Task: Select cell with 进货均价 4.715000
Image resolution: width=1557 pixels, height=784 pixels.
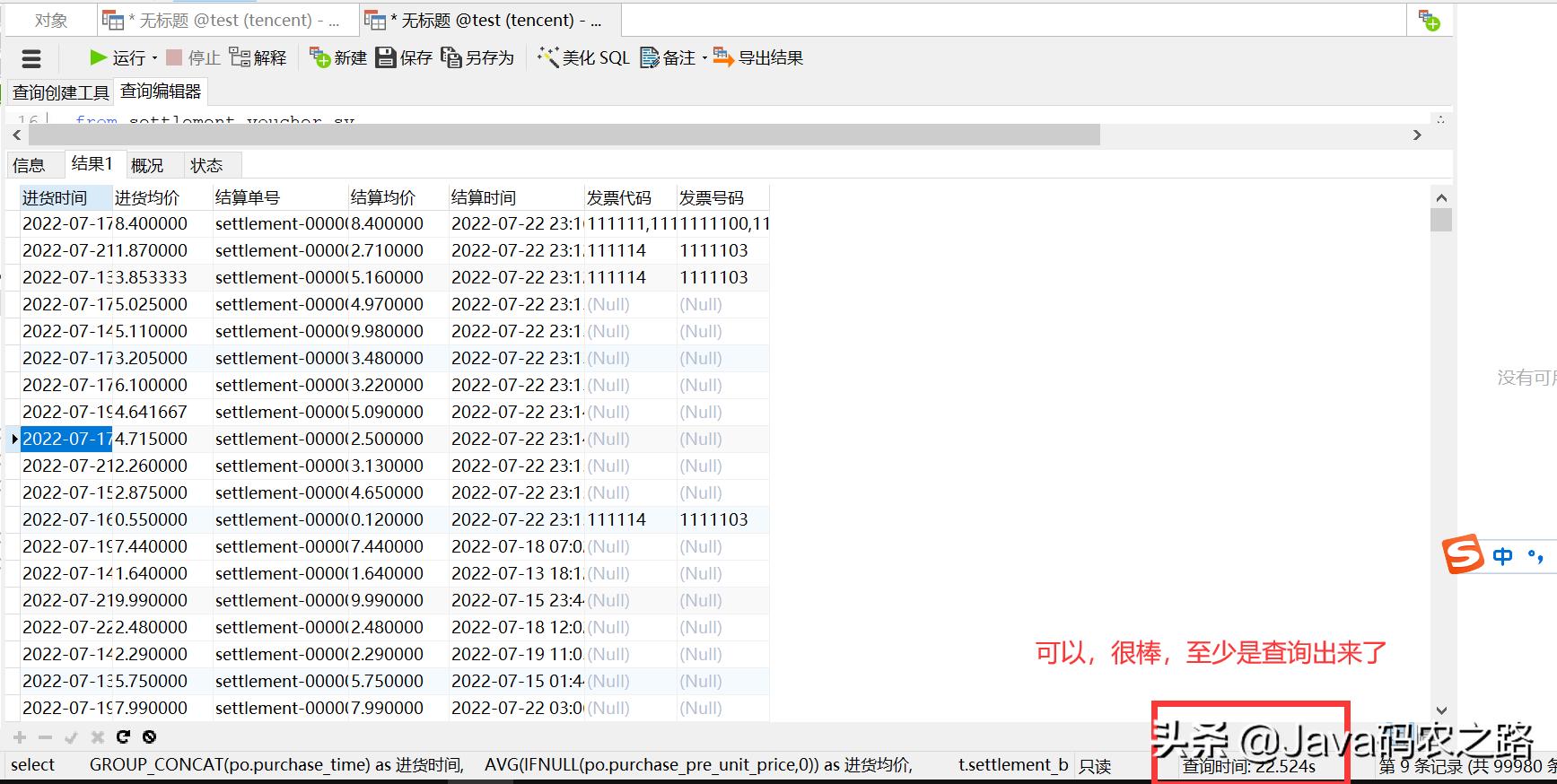Action: pyautogui.click(x=162, y=439)
